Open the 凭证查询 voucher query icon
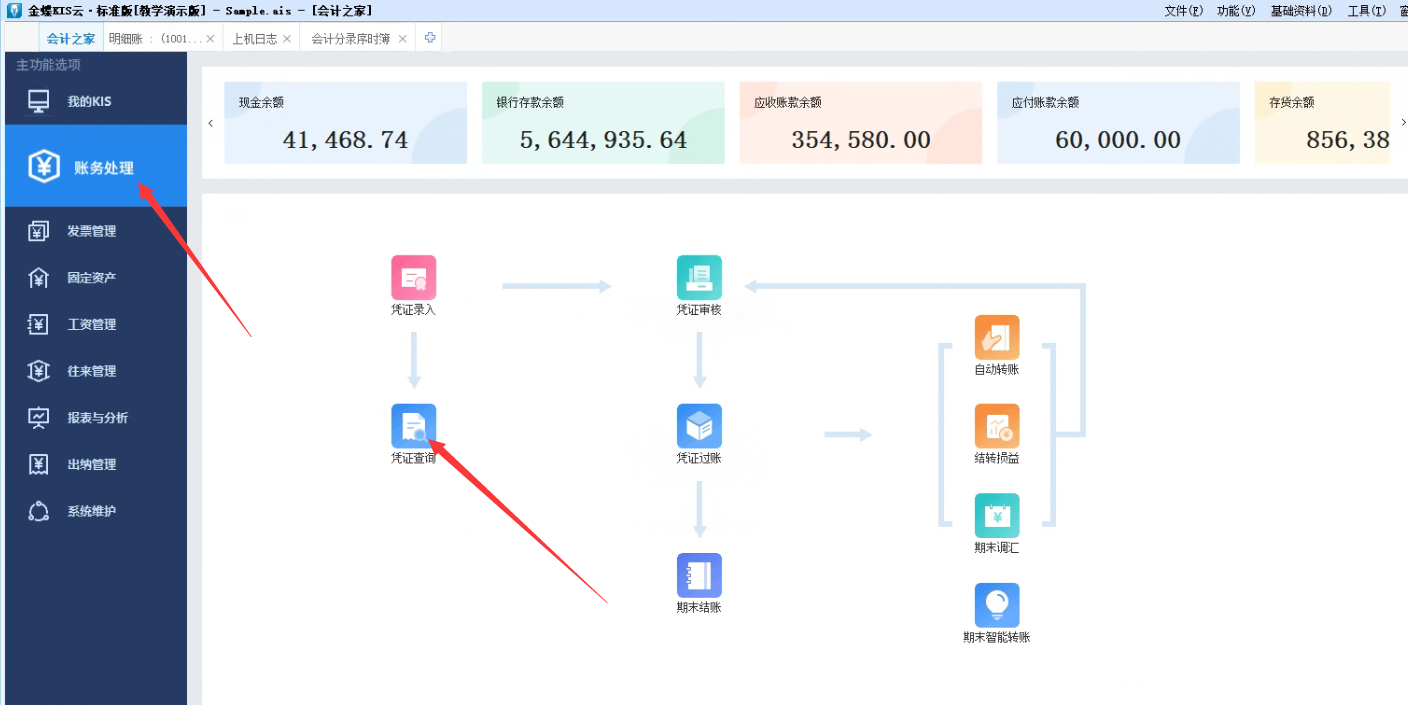 [x=413, y=427]
